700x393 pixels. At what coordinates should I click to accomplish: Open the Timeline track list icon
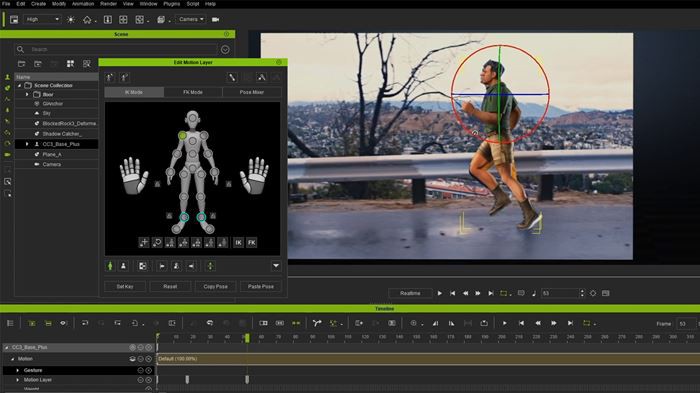click(x=10, y=323)
